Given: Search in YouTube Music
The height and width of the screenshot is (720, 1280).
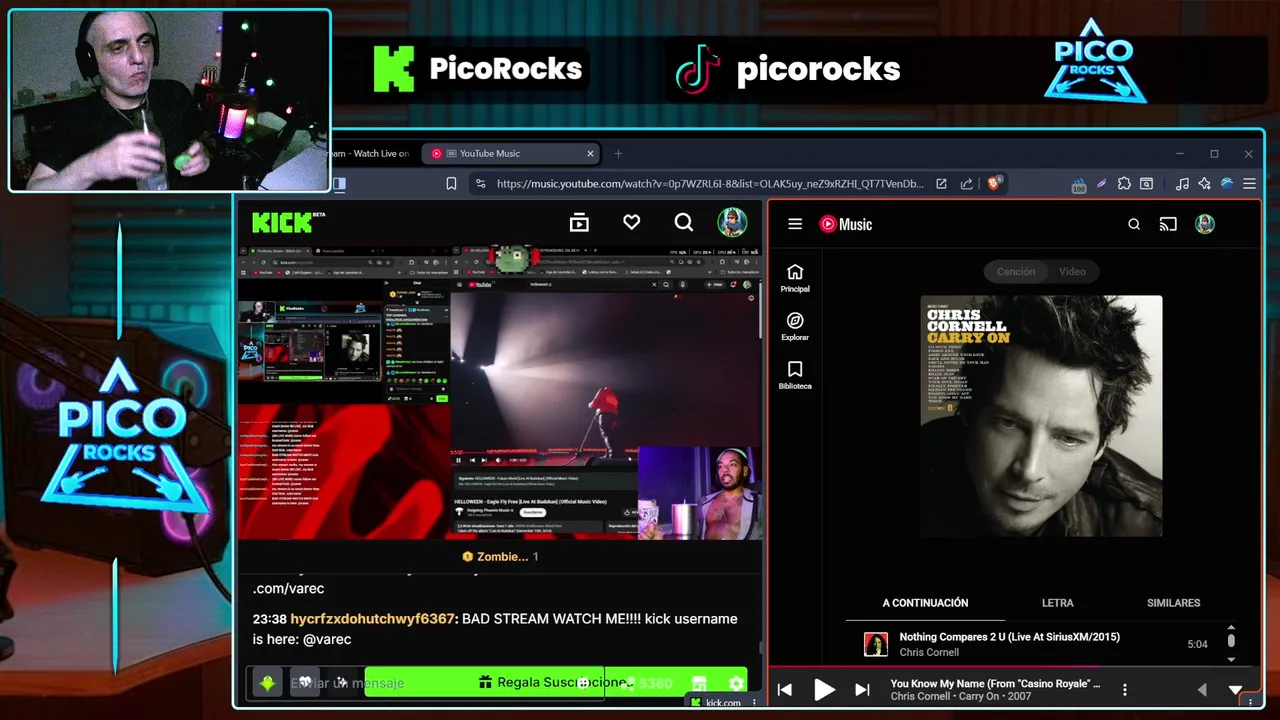Looking at the screenshot, I should point(1134,224).
